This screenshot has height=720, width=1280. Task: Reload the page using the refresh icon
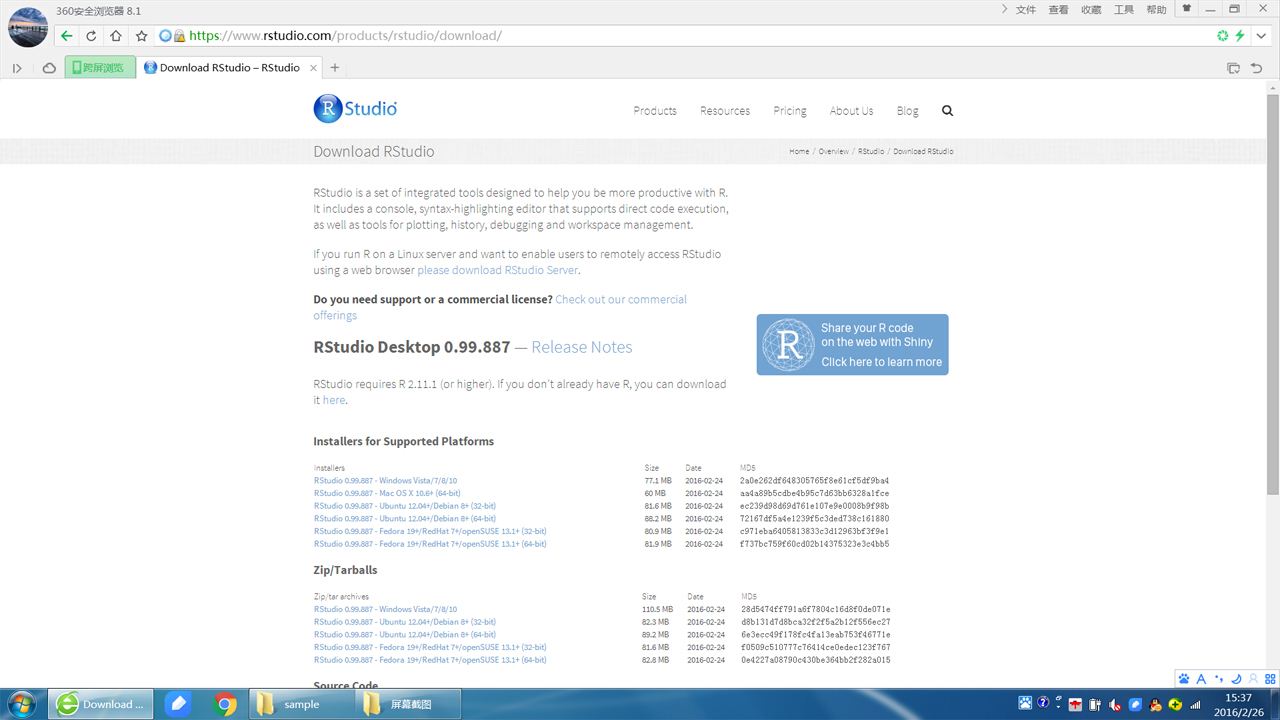91,36
